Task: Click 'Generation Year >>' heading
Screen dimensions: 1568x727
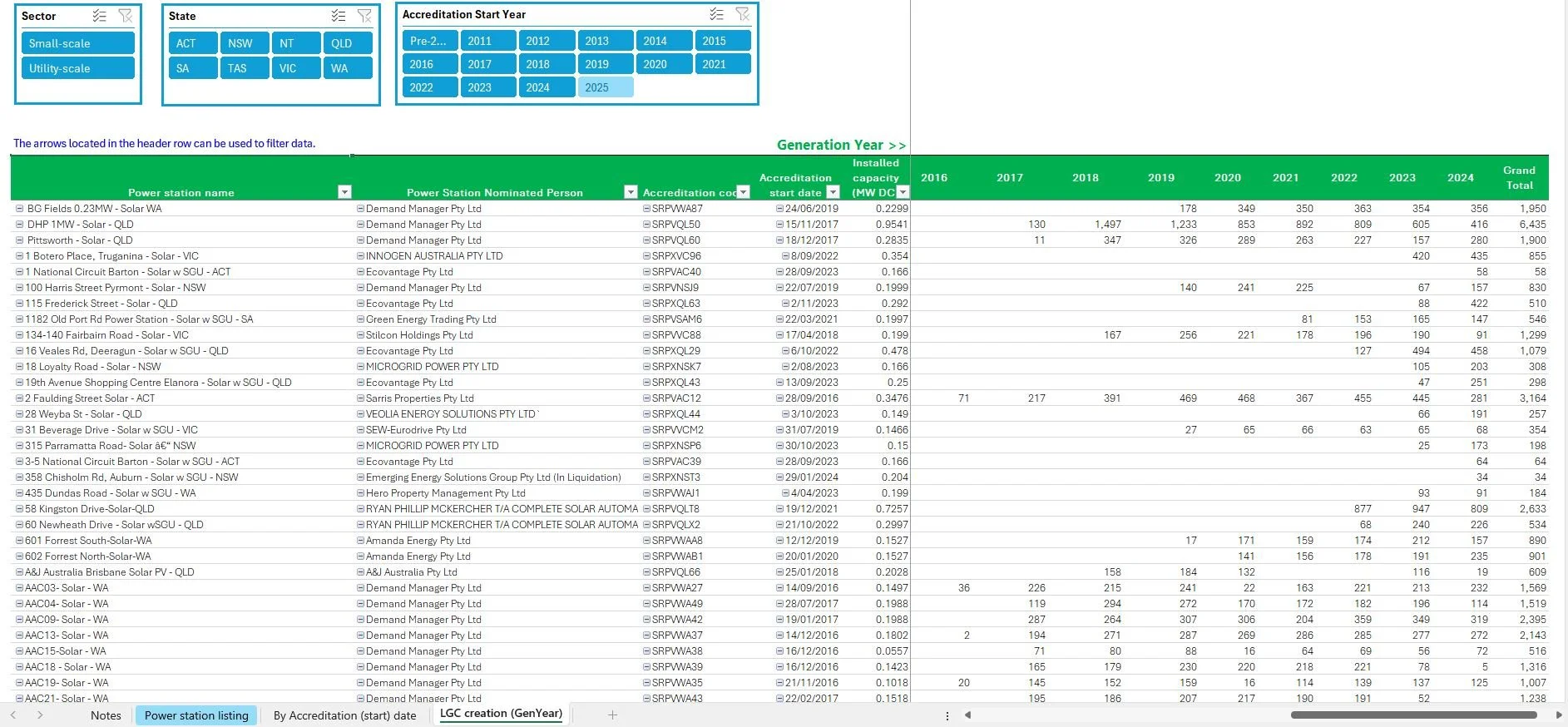Action: coord(841,145)
